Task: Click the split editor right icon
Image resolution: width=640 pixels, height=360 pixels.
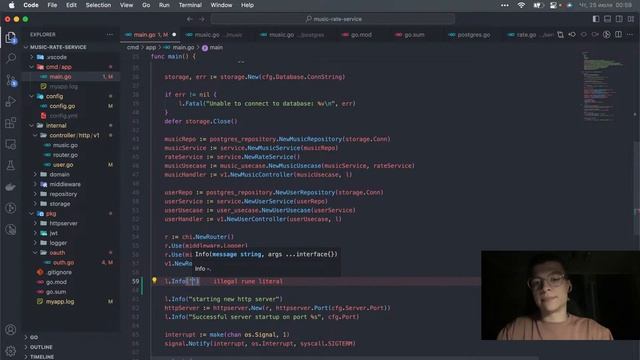Action: (x=618, y=35)
